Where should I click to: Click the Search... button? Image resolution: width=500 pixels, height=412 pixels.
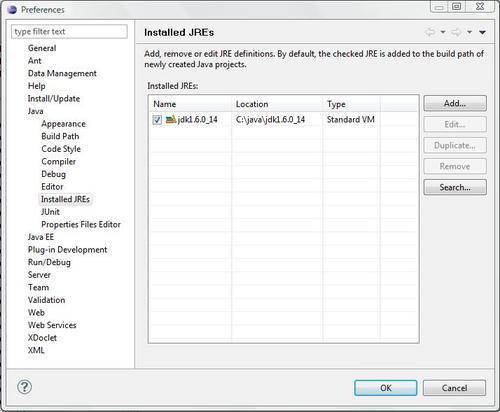tap(455, 187)
